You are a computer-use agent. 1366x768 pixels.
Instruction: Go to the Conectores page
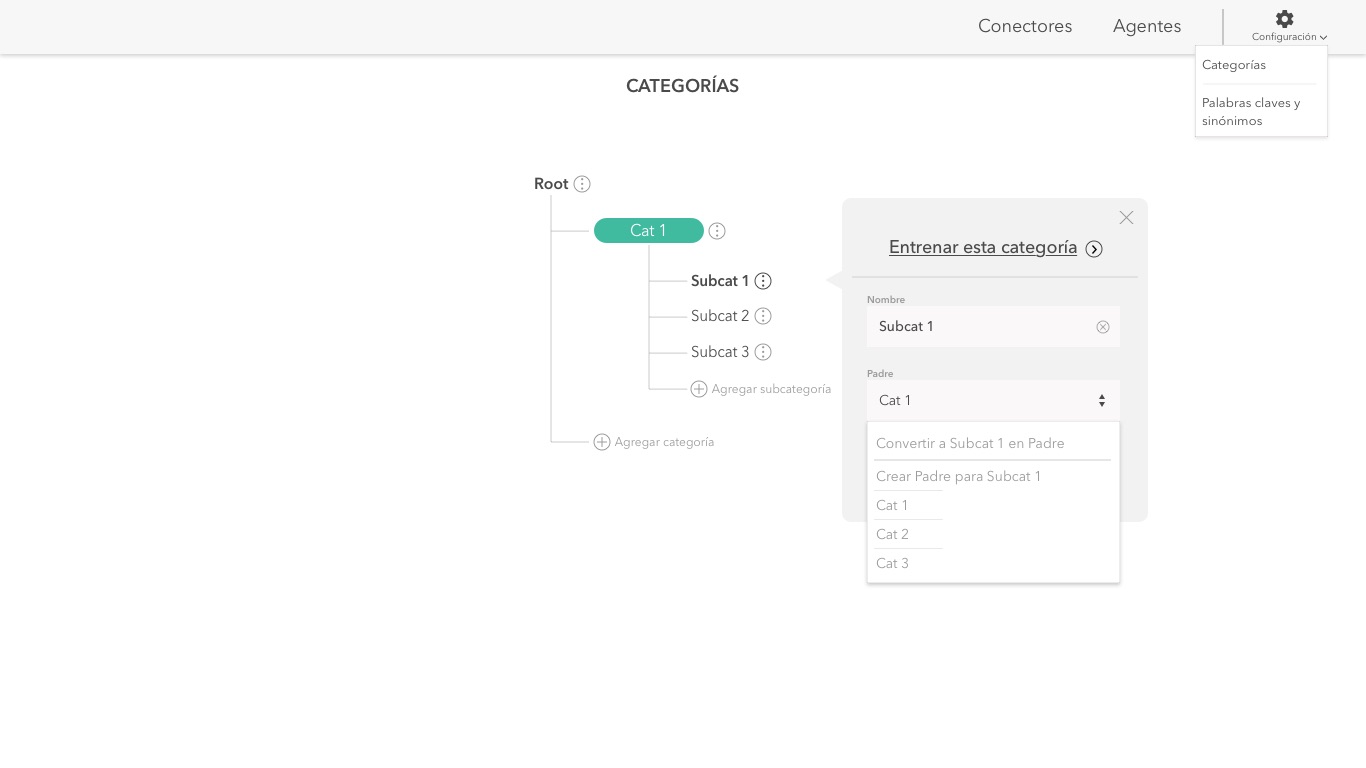coord(1025,26)
